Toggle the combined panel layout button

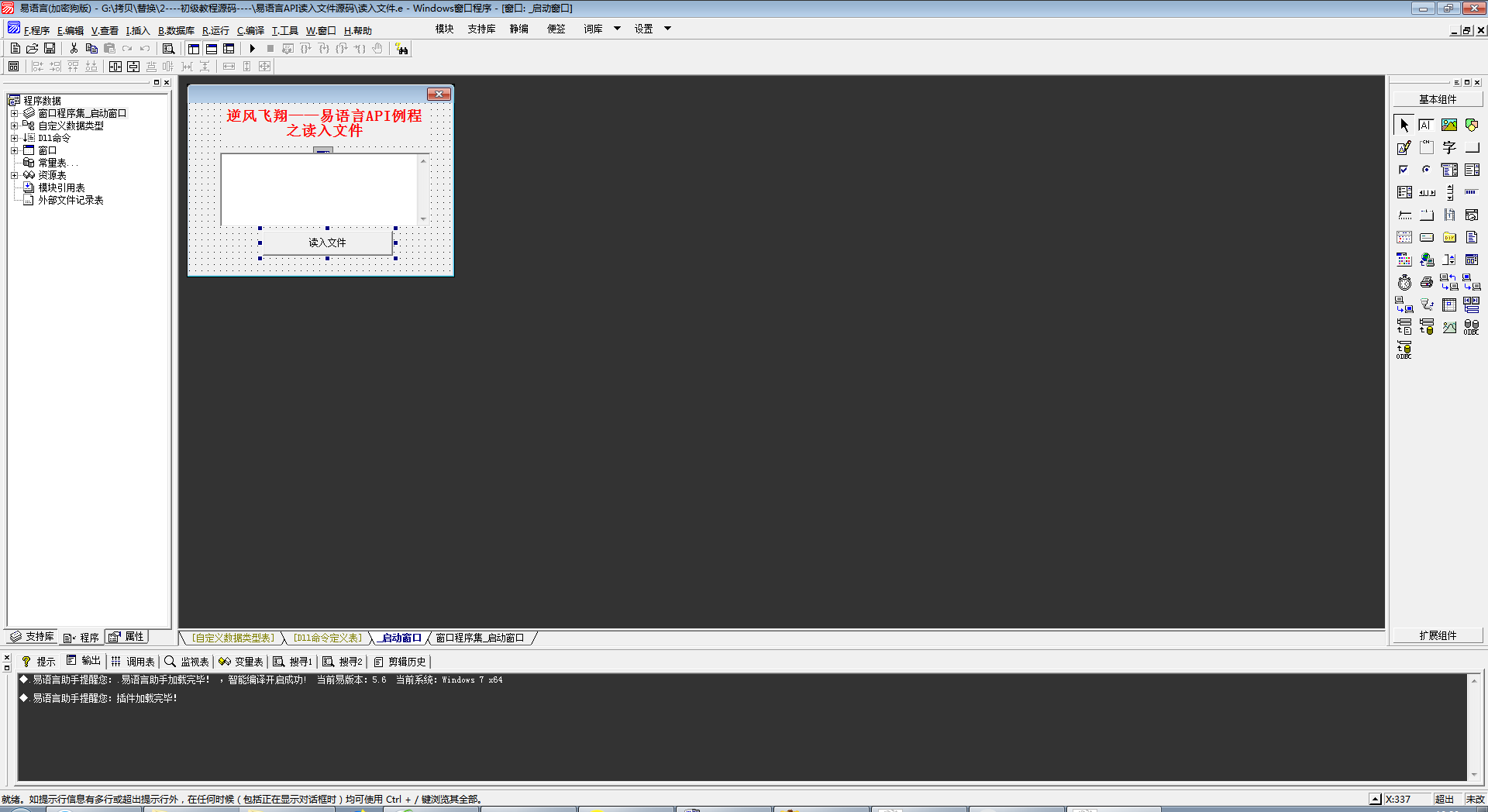point(229,48)
